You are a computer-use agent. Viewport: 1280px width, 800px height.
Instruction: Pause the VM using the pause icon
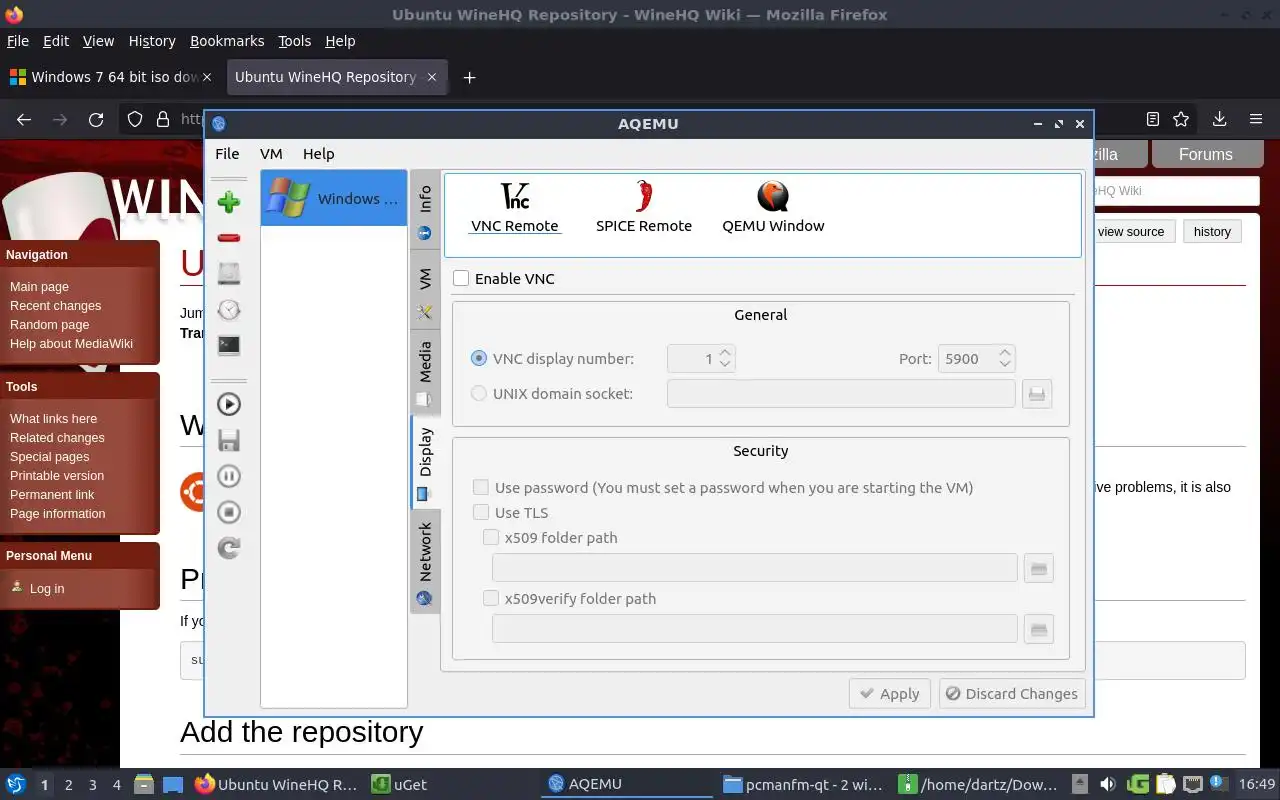pos(229,476)
